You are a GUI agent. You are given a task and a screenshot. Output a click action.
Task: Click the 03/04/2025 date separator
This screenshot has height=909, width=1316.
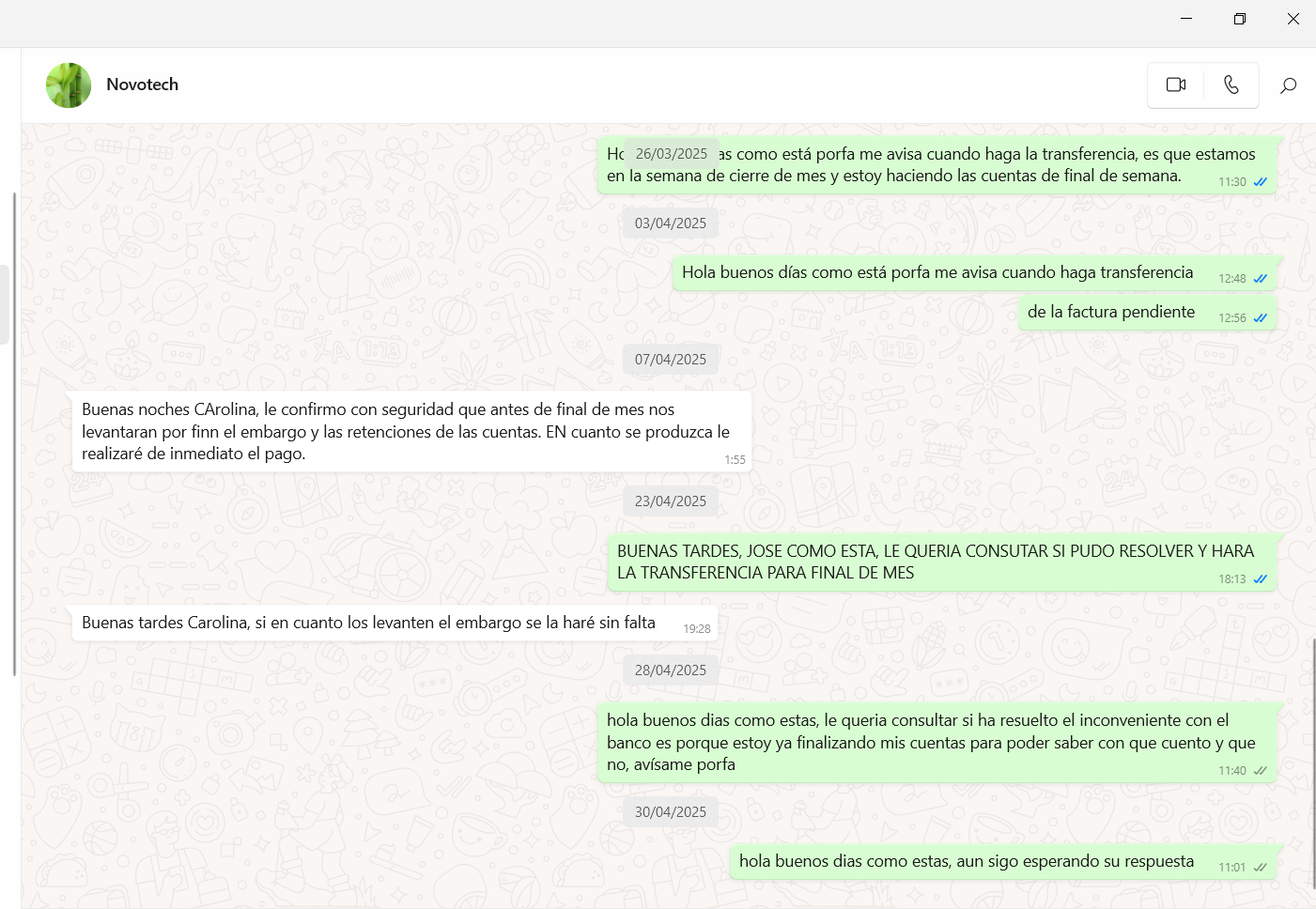pos(670,223)
